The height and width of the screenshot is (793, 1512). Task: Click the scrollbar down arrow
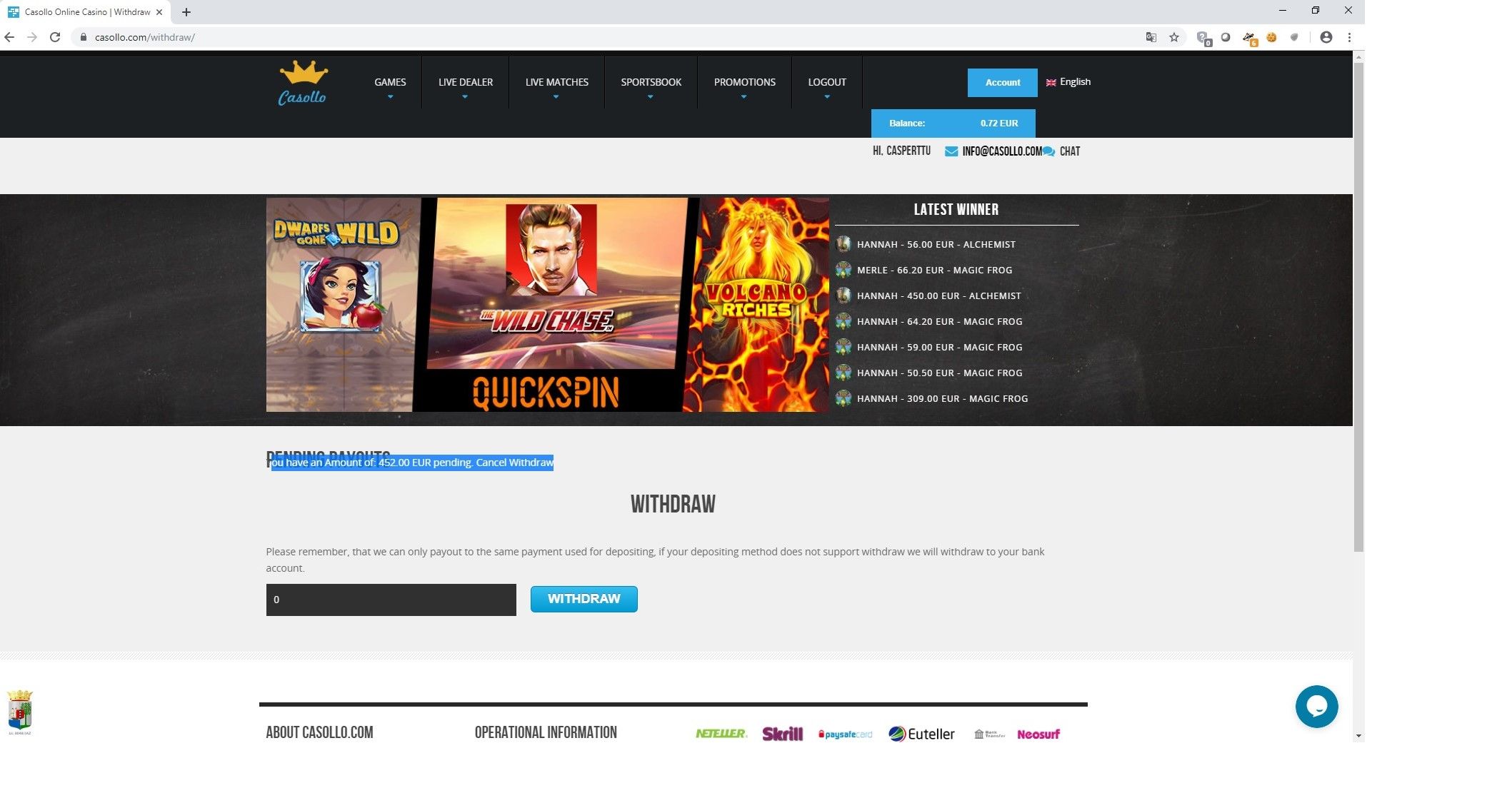point(1358,736)
